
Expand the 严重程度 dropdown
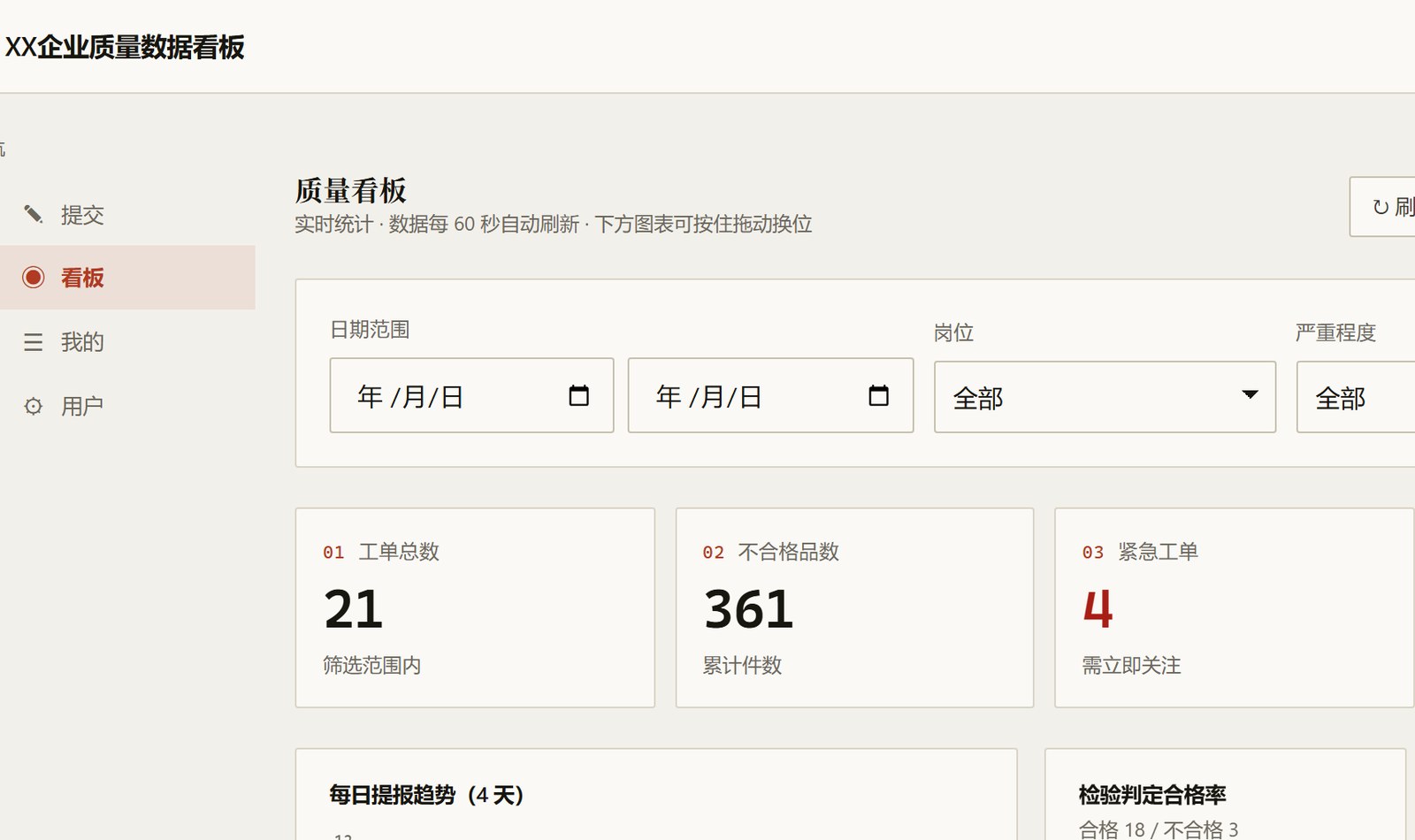(1356, 397)
